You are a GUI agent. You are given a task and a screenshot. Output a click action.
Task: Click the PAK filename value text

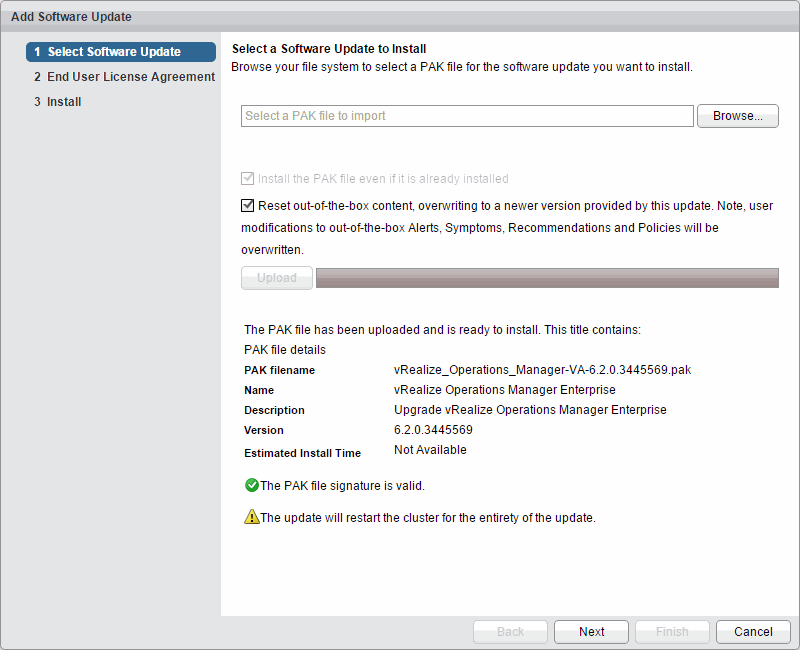(x=542, y=370)
